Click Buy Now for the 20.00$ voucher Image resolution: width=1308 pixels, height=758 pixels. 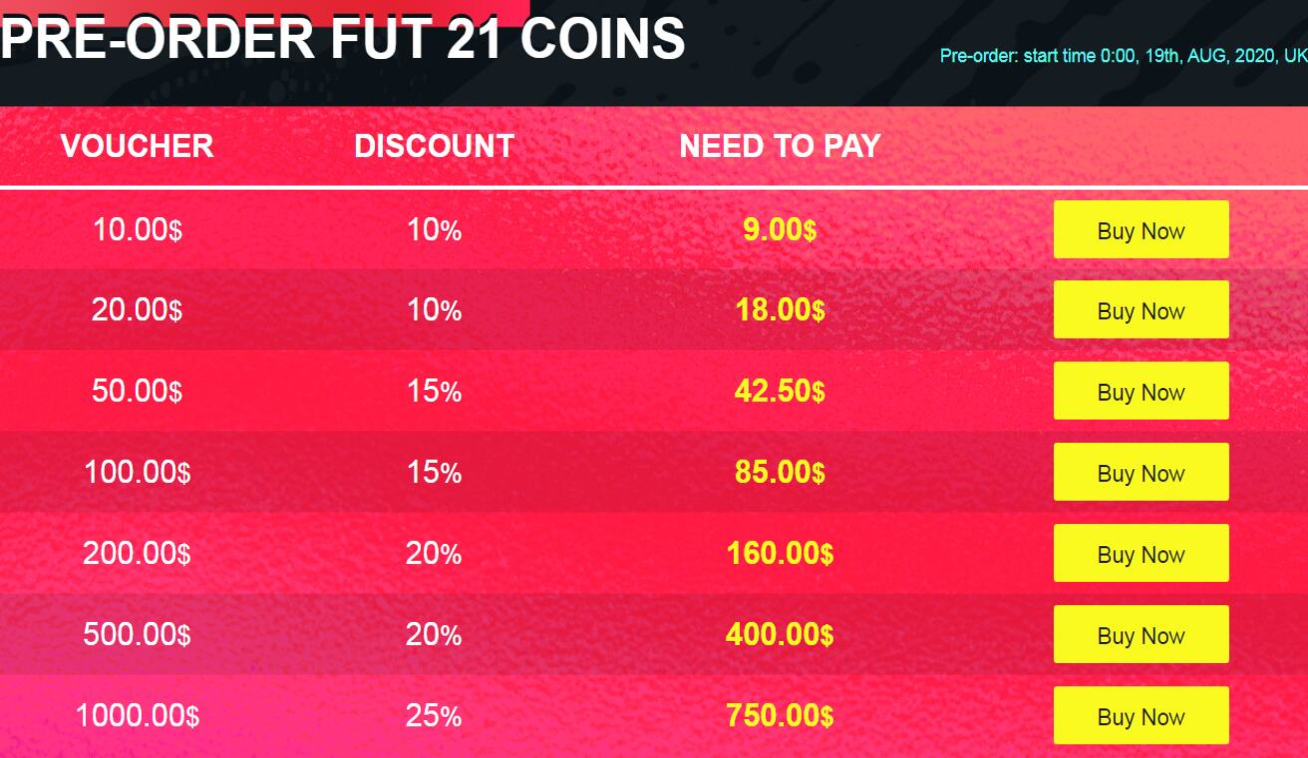(x=1141, y=310)
